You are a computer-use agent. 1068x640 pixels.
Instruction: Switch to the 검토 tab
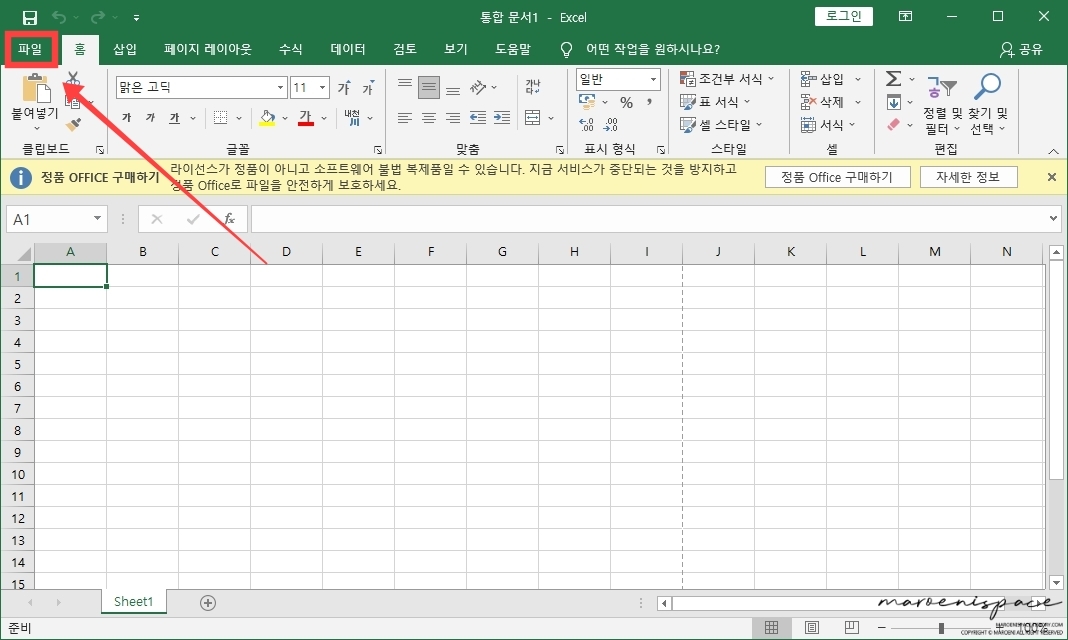click(x=405, y=49)
